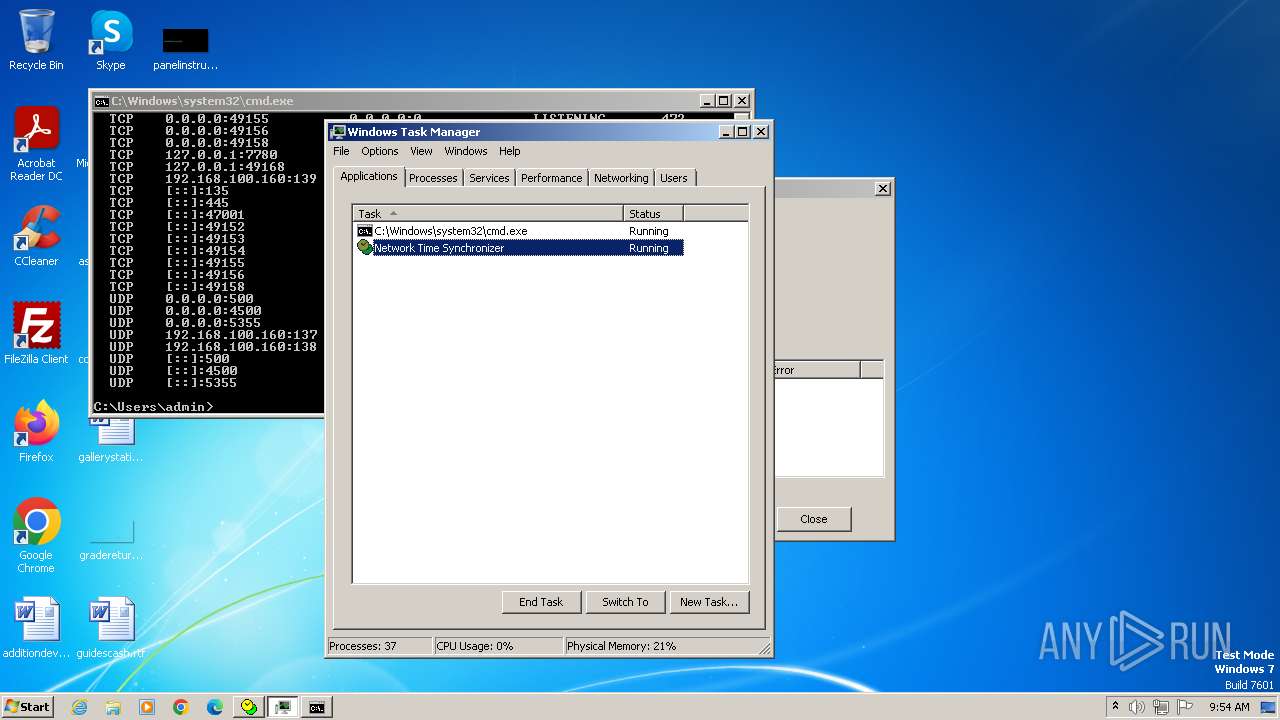The image size is (1280, 720).
Task: Switch to the Users tab
Action: pos(674,178)
